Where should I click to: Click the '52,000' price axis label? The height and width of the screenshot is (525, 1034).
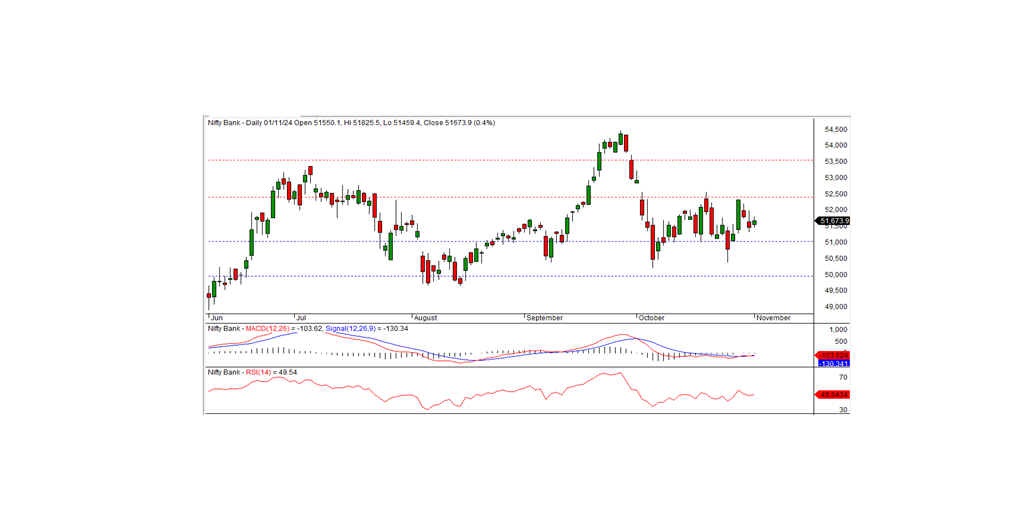click(x=836, y=210)
